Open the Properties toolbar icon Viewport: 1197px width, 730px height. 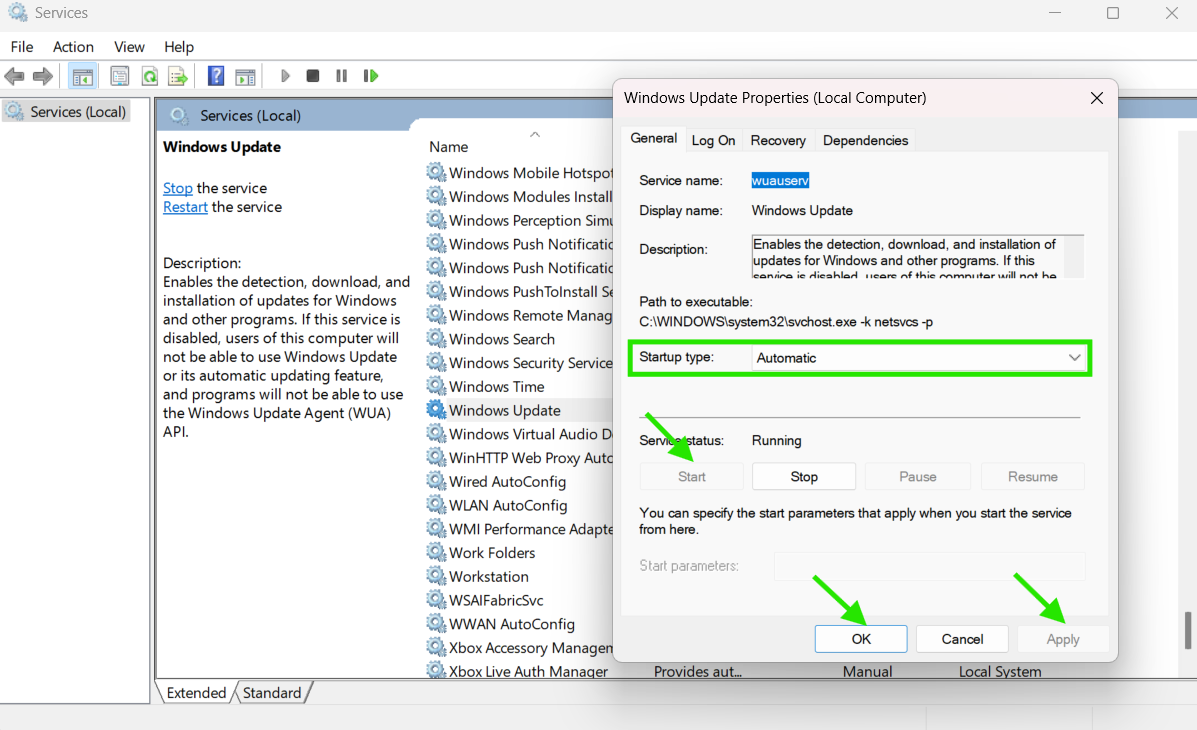(119, 76)
